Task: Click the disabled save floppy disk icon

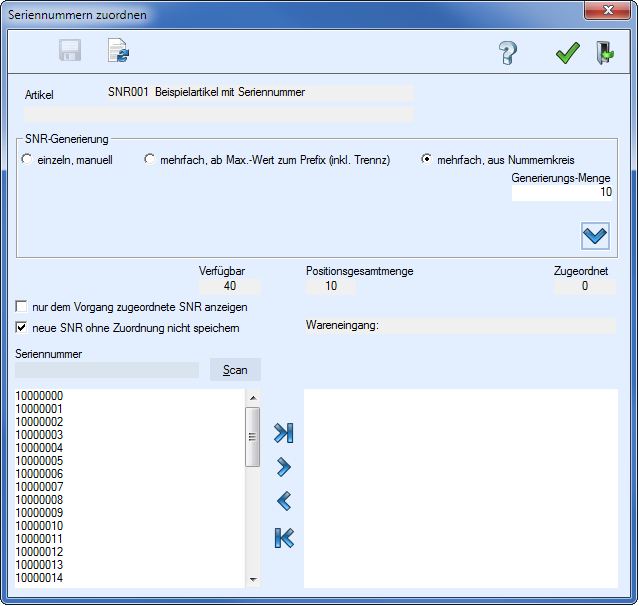Action: 70,52
